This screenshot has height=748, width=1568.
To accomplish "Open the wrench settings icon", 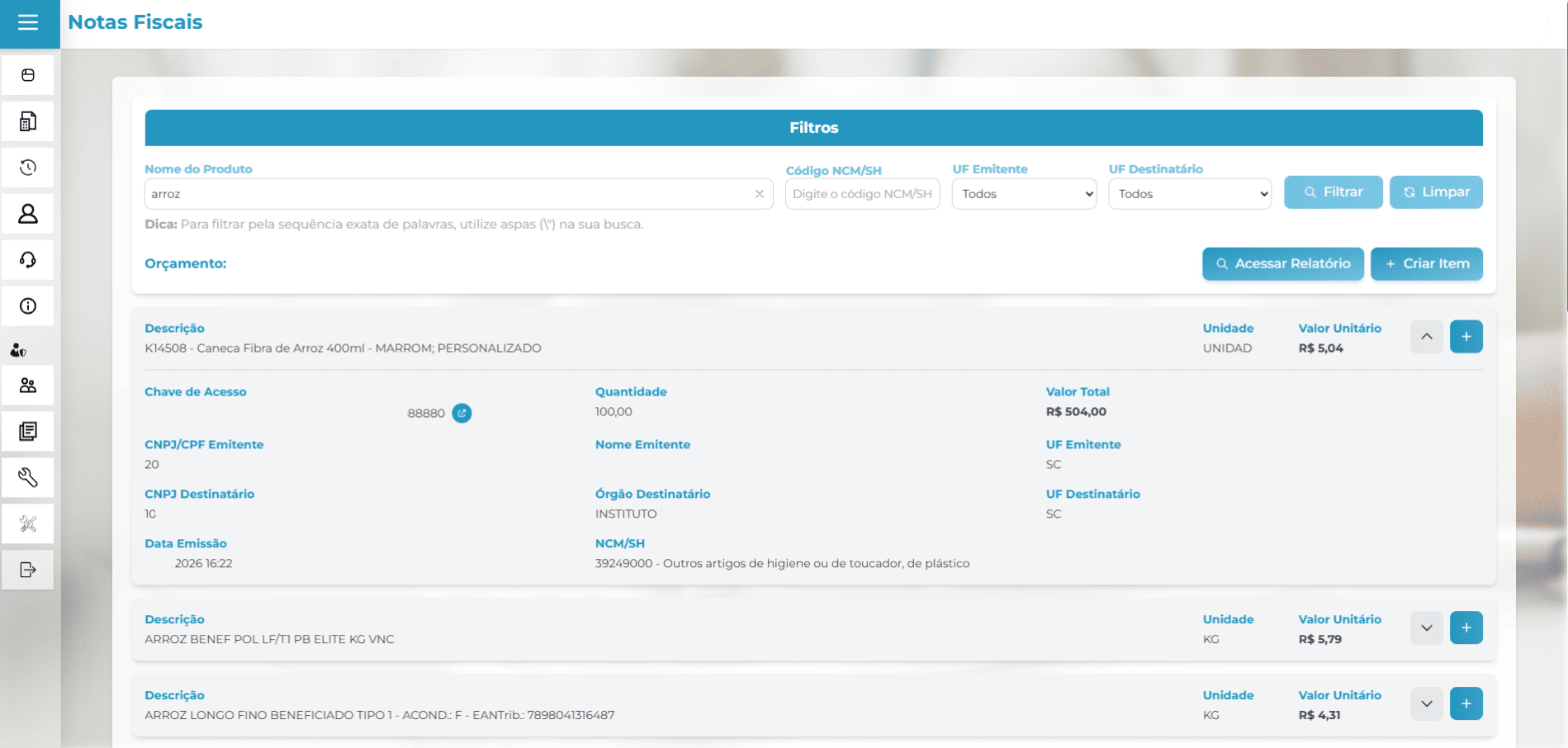I will pyautogui.click(x=27, y=476).
